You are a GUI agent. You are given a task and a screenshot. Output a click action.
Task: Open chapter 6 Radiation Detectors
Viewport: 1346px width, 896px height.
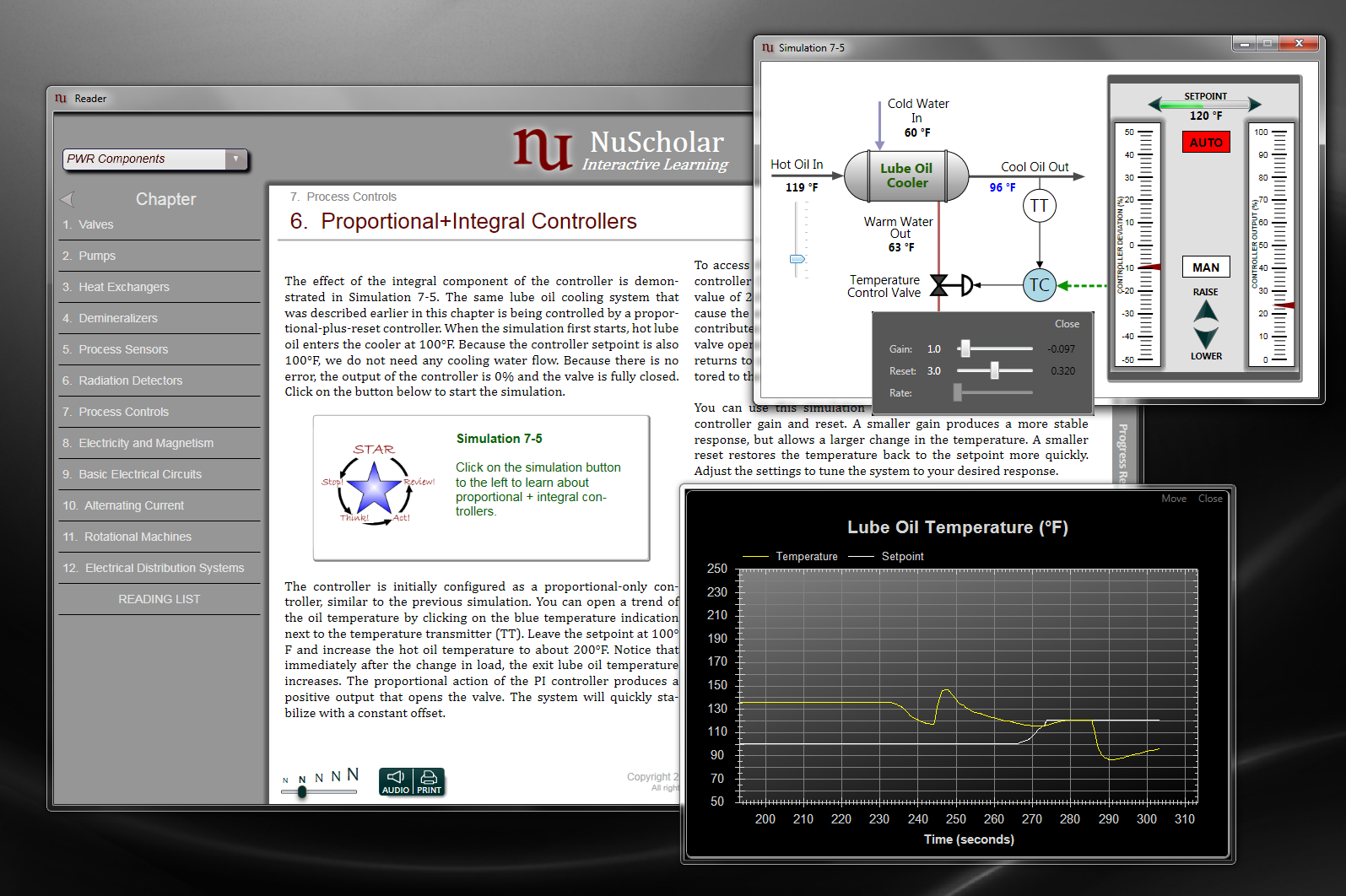pos(159,381)
